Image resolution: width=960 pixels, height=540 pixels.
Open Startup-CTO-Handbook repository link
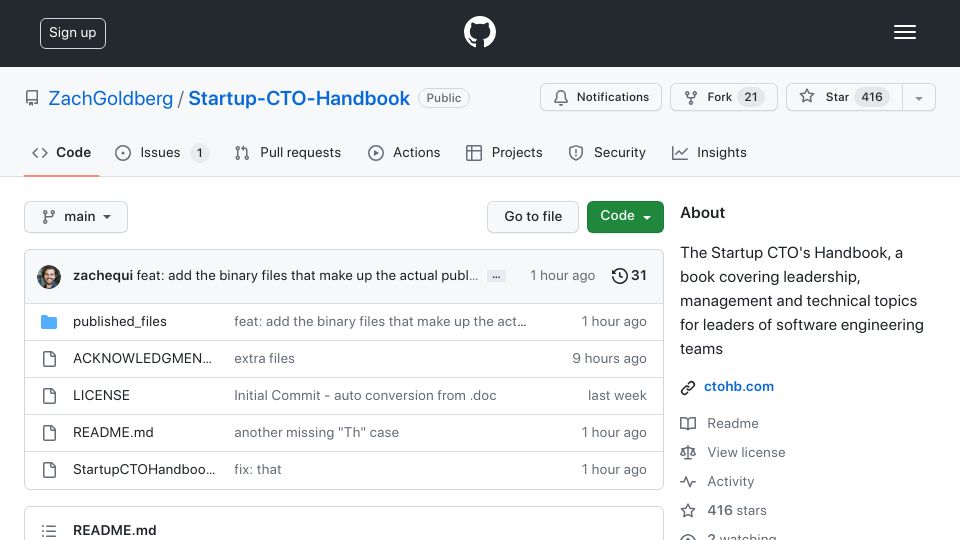click(299, 98)
